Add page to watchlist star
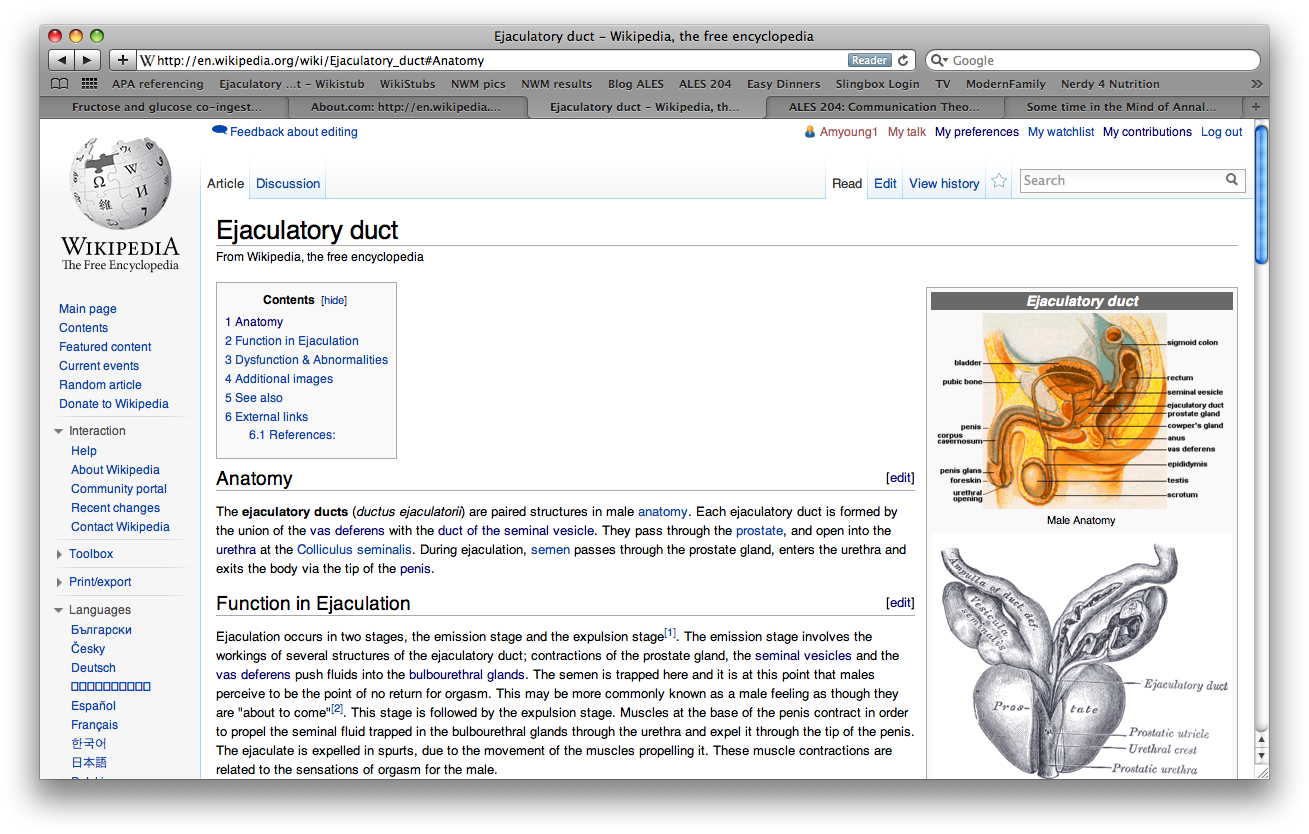 click(x=999, y=181)
